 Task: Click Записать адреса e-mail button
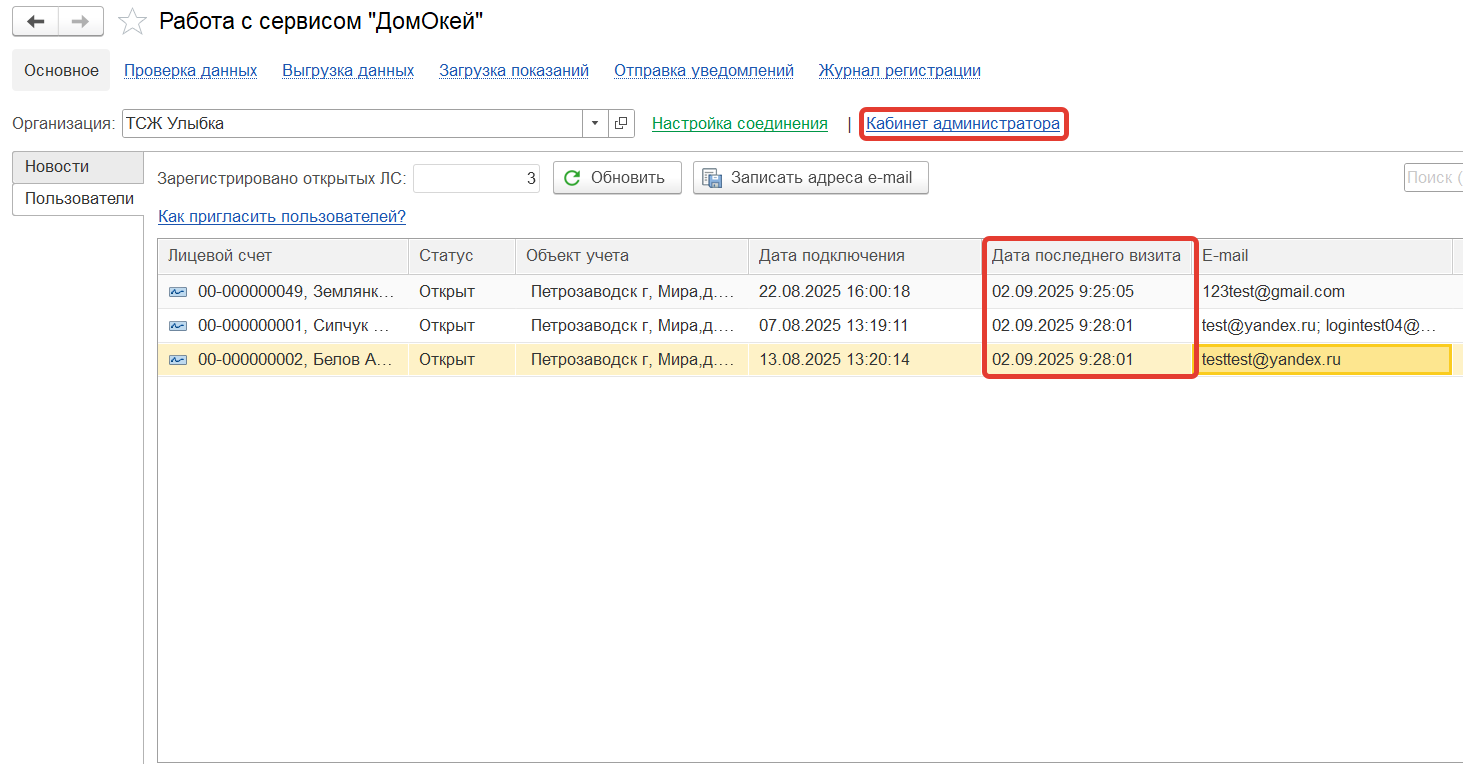click(x=810, y=178)
